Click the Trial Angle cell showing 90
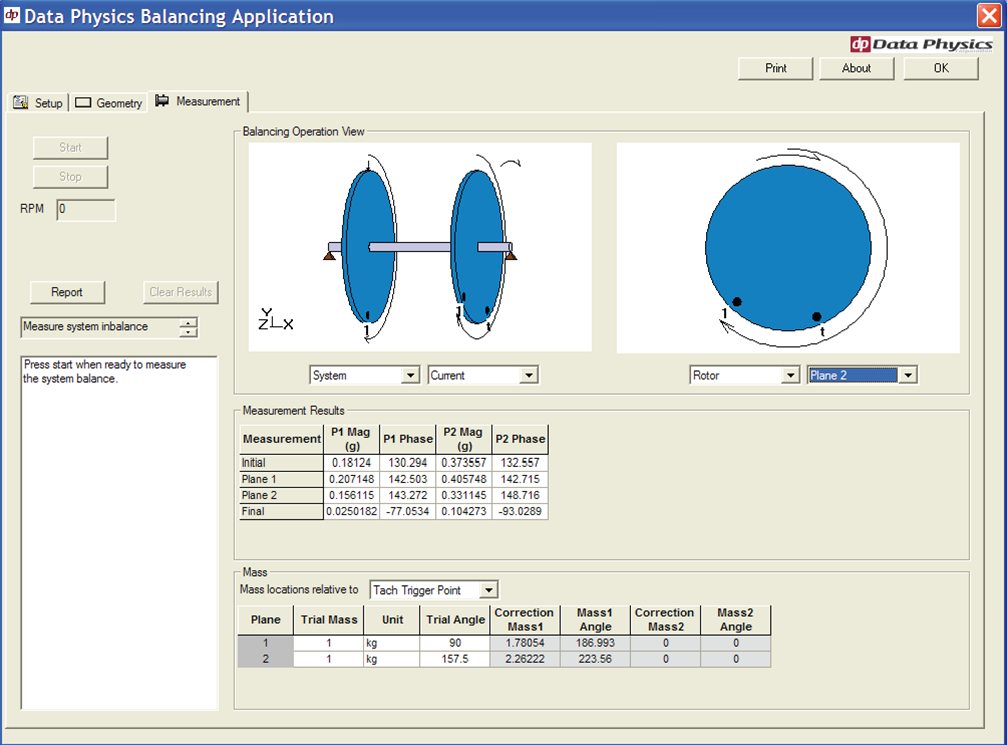 455,643
